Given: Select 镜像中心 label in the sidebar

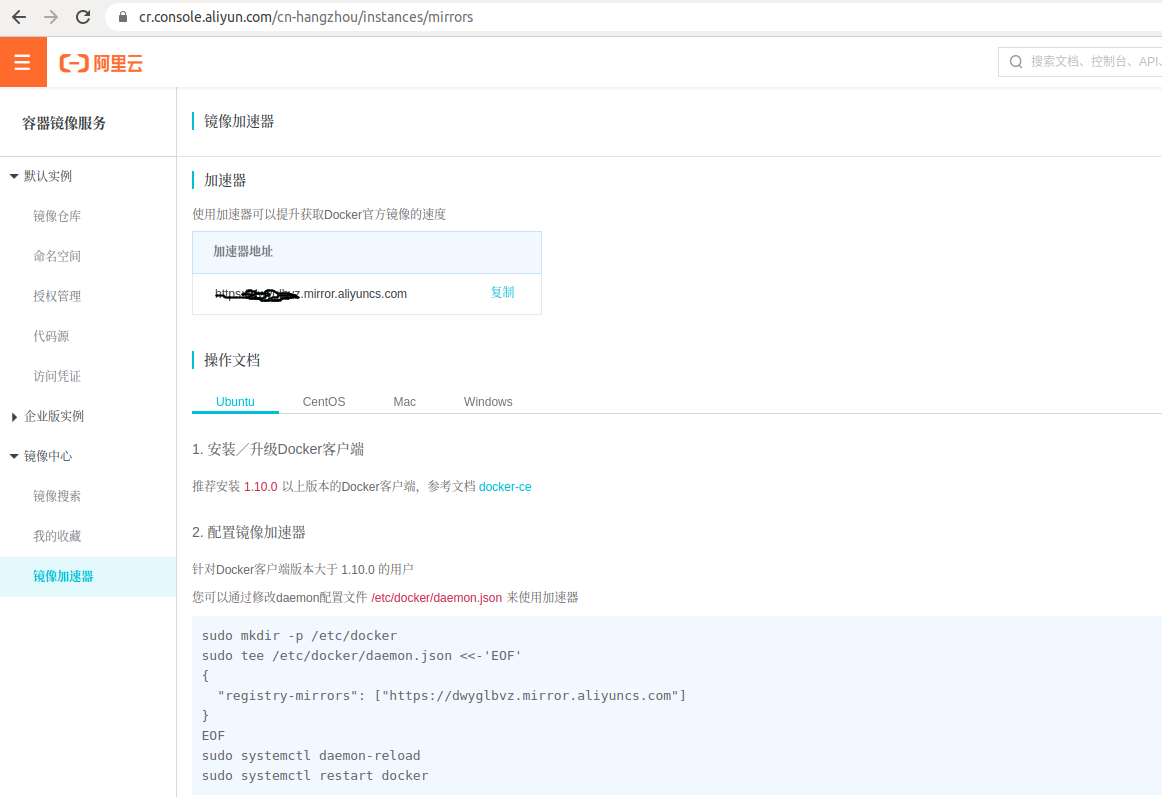Looking at the screenshot, I should [x=48, y=457].
